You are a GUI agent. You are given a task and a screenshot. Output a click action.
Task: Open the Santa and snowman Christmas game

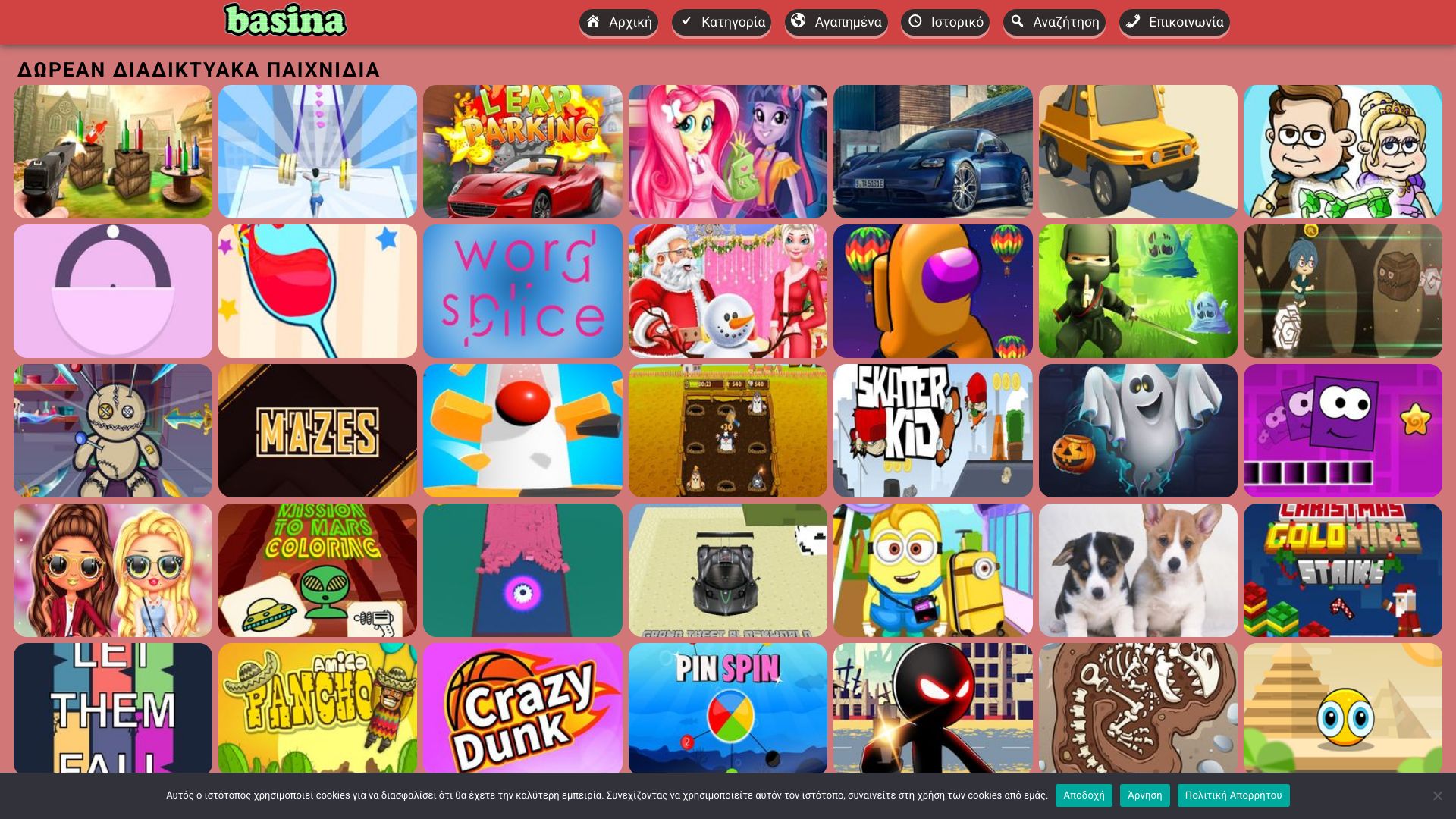728,291
